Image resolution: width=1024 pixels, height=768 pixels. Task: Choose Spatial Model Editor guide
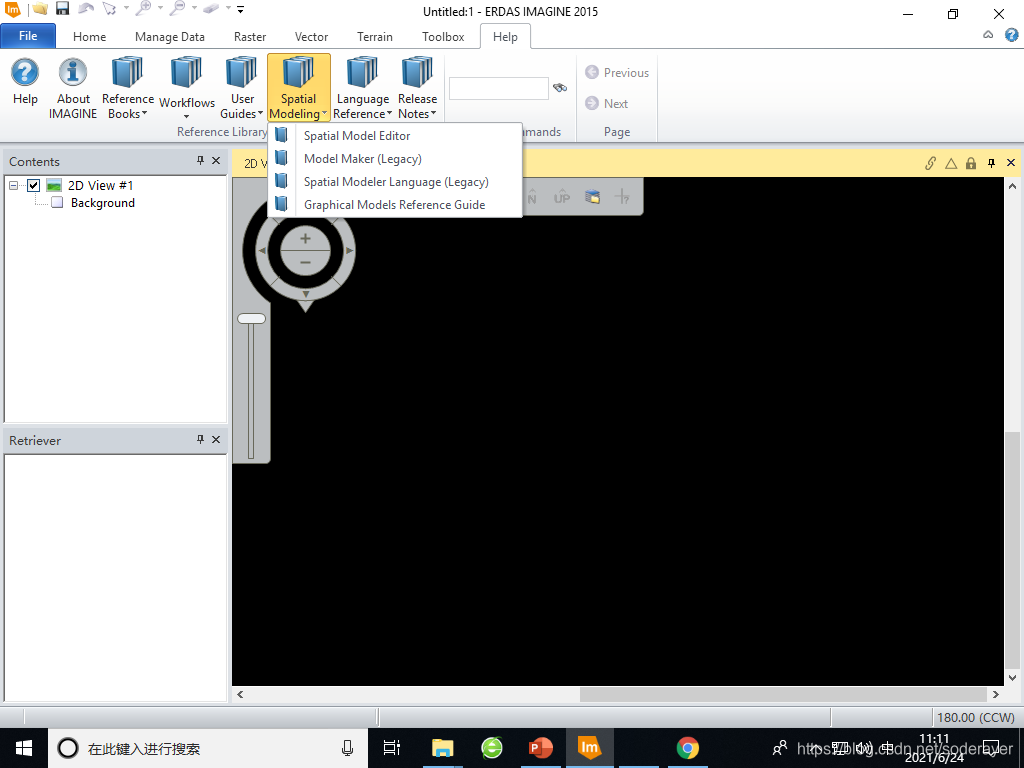point(394,136)
